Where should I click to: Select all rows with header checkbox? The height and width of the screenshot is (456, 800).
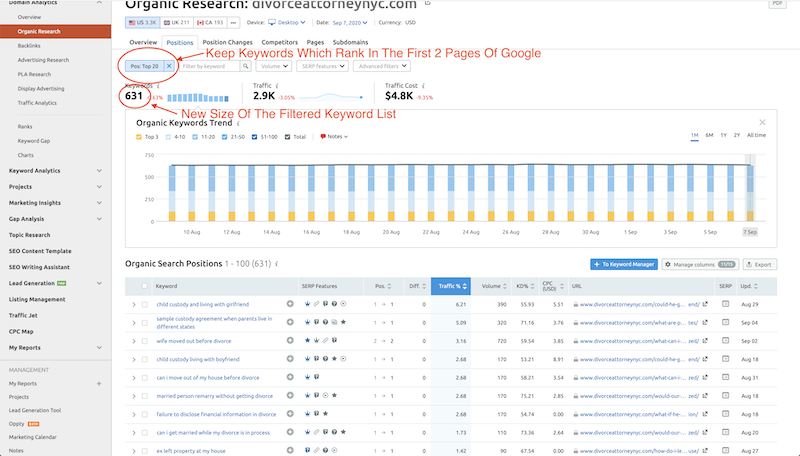click(x=145, y=286)
